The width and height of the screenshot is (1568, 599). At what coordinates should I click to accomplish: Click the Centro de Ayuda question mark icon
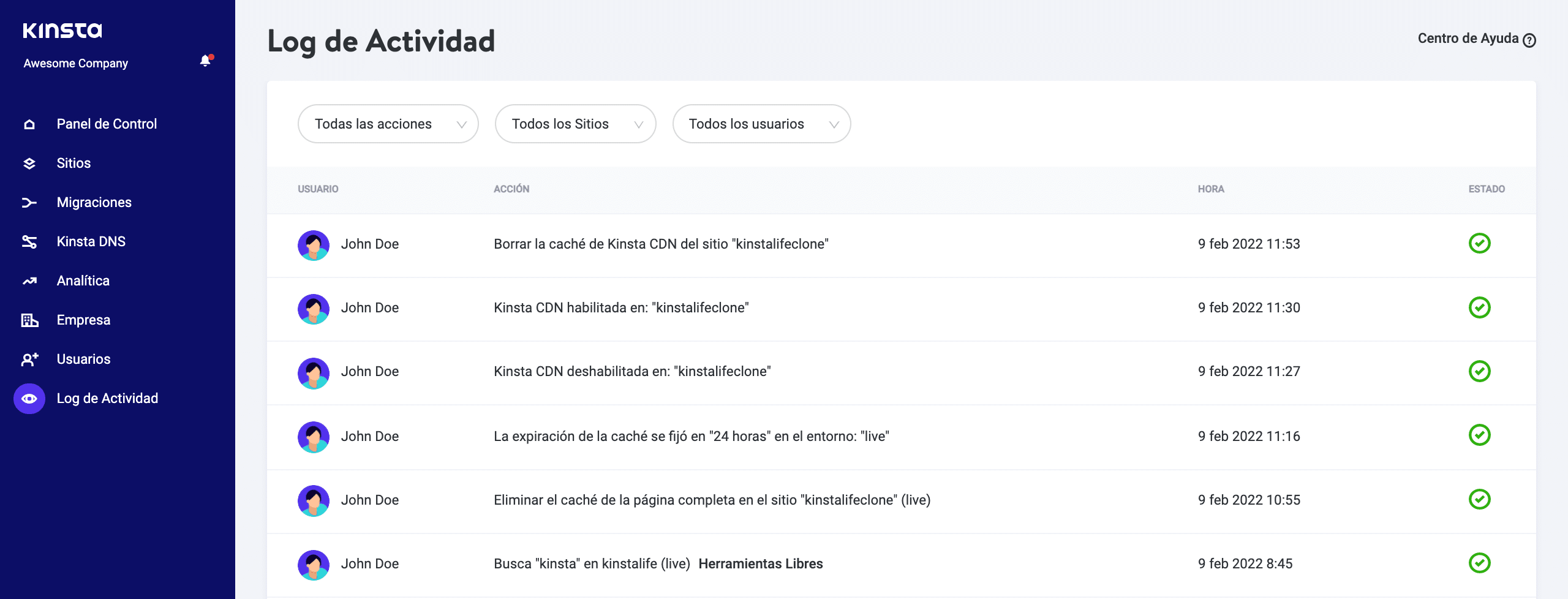(x=1529, y=40)
